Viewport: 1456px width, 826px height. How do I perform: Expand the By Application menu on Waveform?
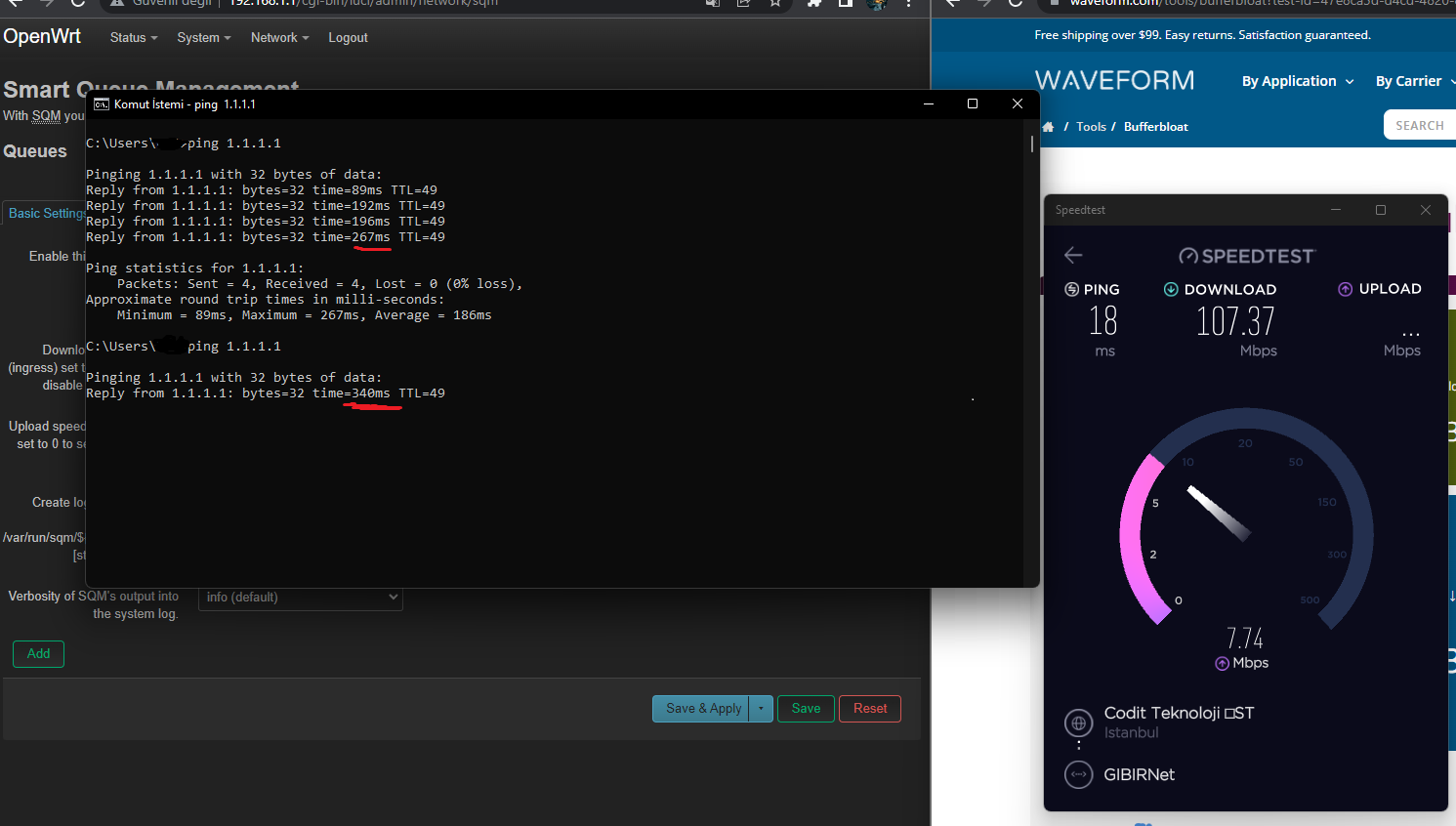click(1298, 81)
